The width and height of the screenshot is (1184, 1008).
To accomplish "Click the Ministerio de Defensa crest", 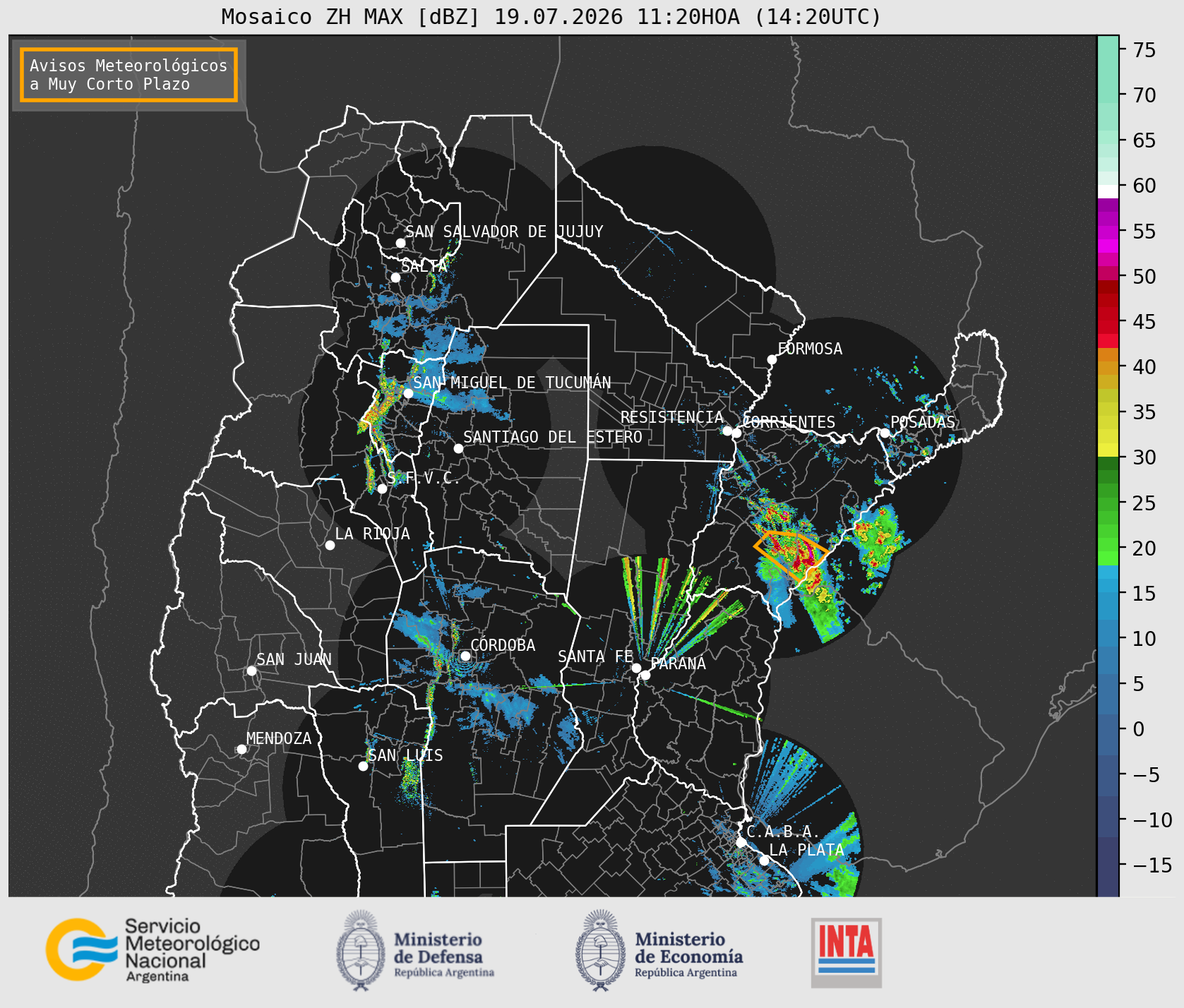I will pyautogui.click(x=362, y=950).
